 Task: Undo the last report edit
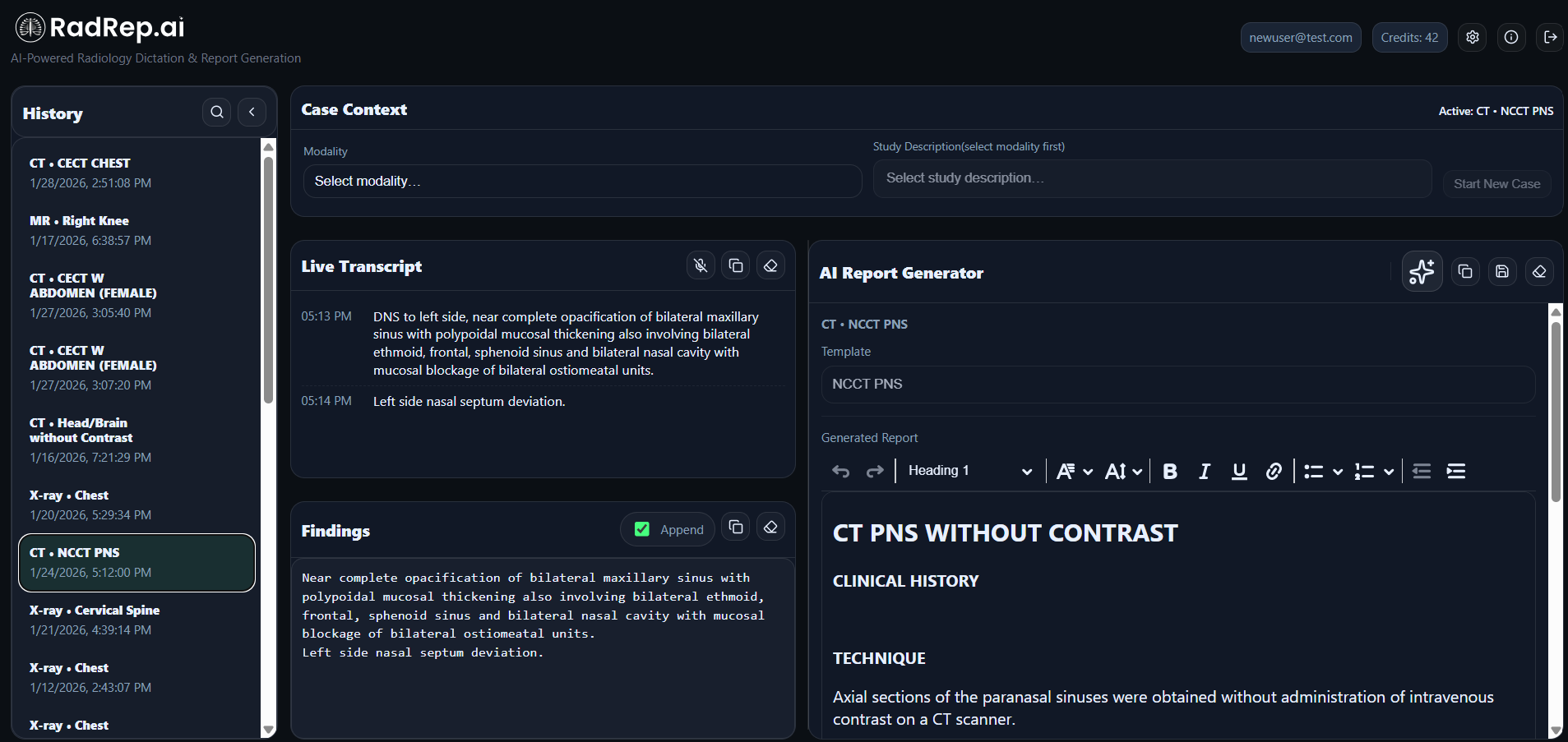tap(840, 471)
